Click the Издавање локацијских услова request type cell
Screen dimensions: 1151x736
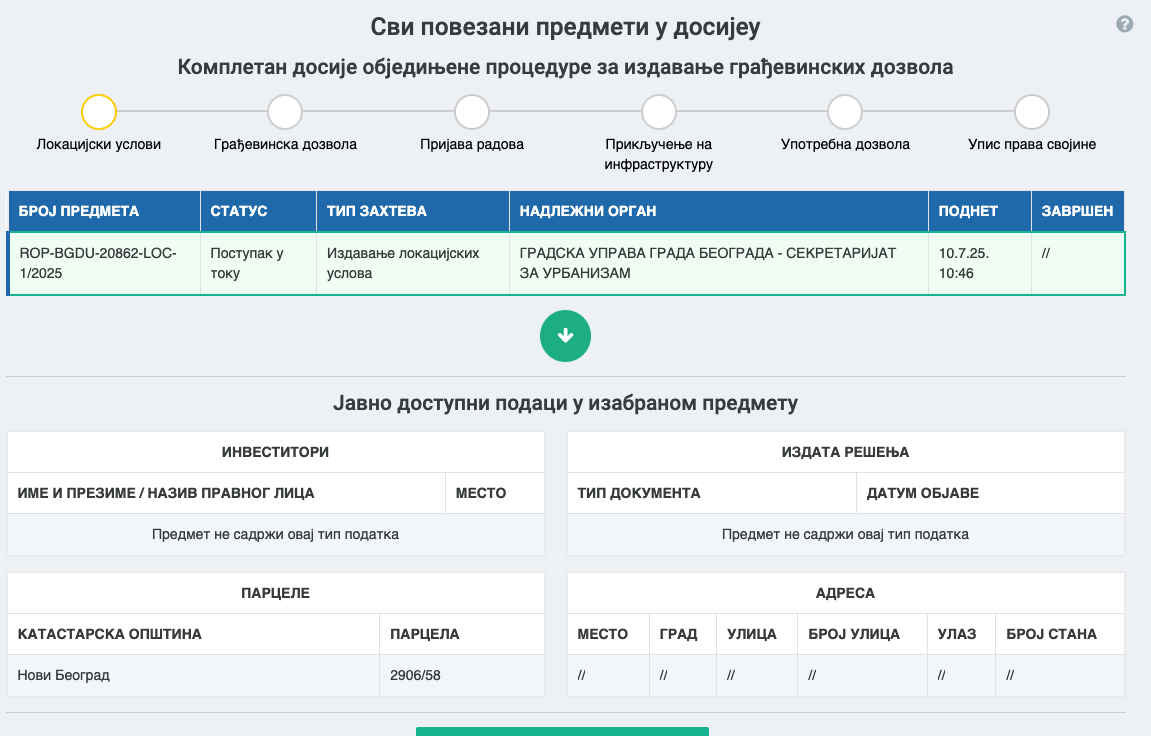click(x=403, y=263)
